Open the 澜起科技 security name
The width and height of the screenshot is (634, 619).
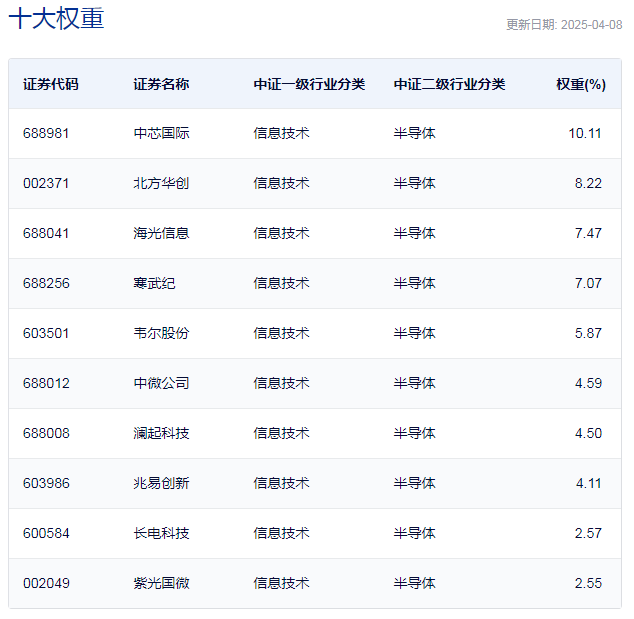(x=161, y=433)
